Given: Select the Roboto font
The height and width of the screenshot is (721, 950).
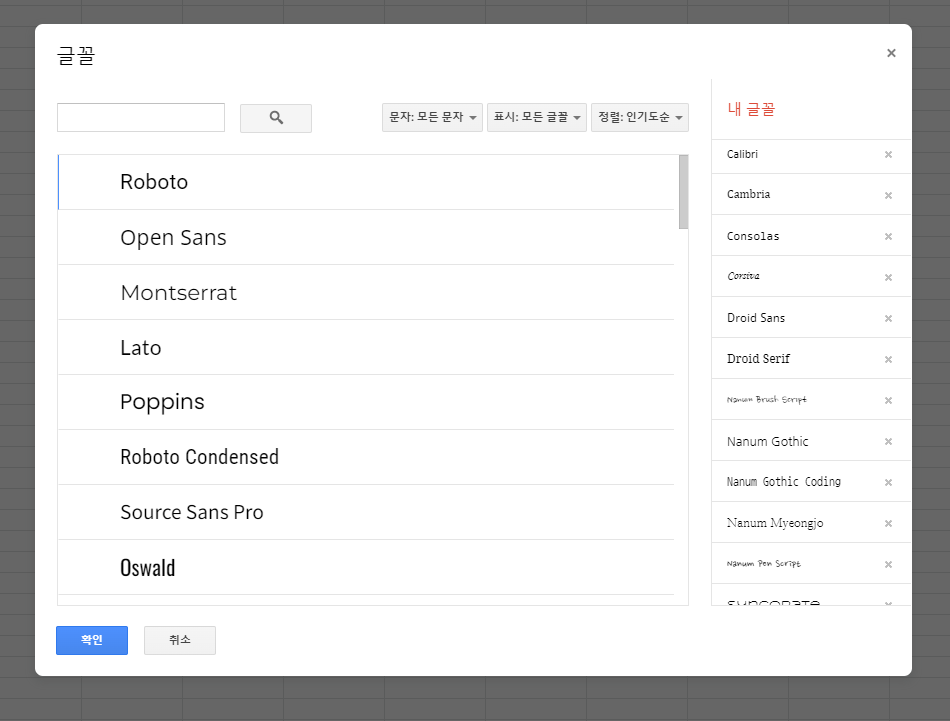Looking at the screenshot, I should [366, 182].
